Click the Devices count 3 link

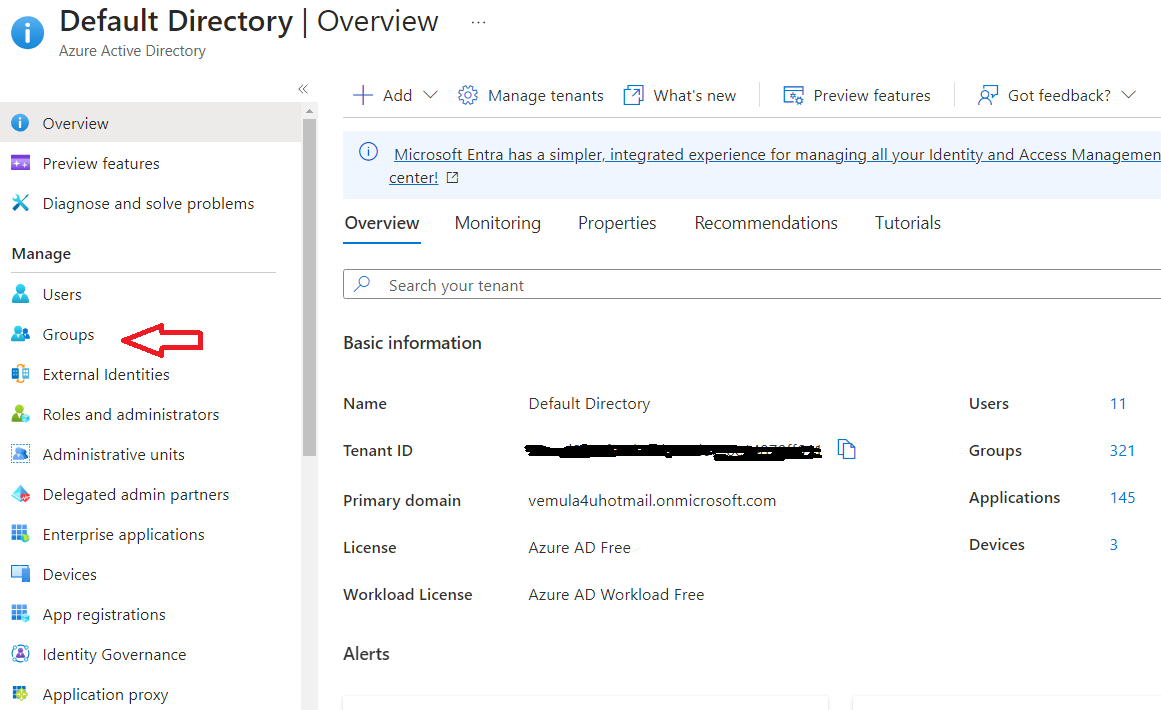pyautogui.click(x=1114, y=544)
